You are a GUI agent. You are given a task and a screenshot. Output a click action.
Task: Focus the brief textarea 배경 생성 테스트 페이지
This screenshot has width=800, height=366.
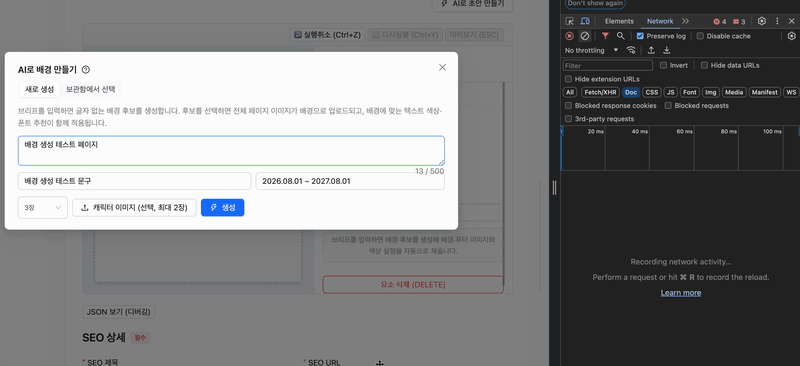[x=231, y=151]
